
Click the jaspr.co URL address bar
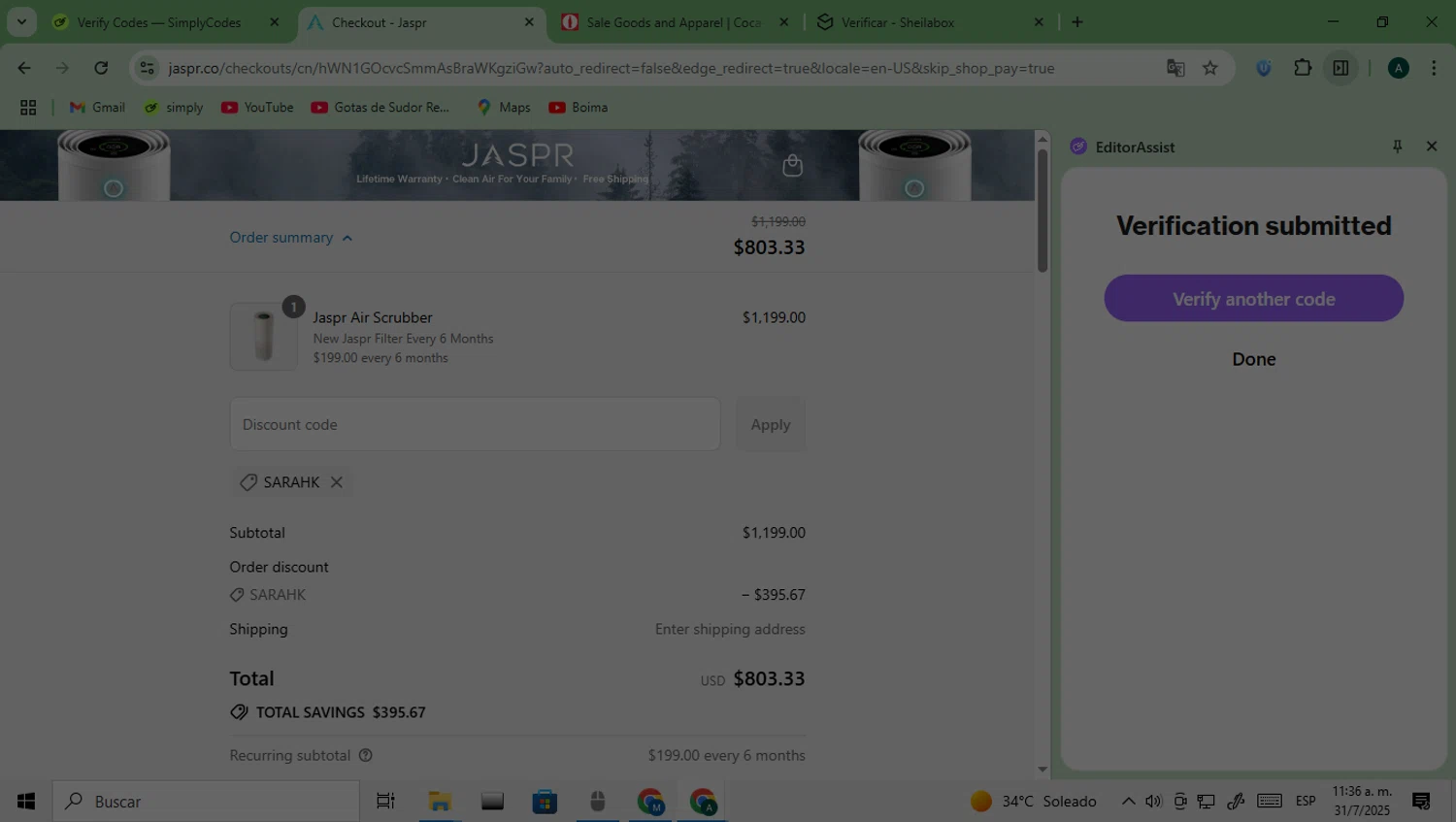coord(611,68)
